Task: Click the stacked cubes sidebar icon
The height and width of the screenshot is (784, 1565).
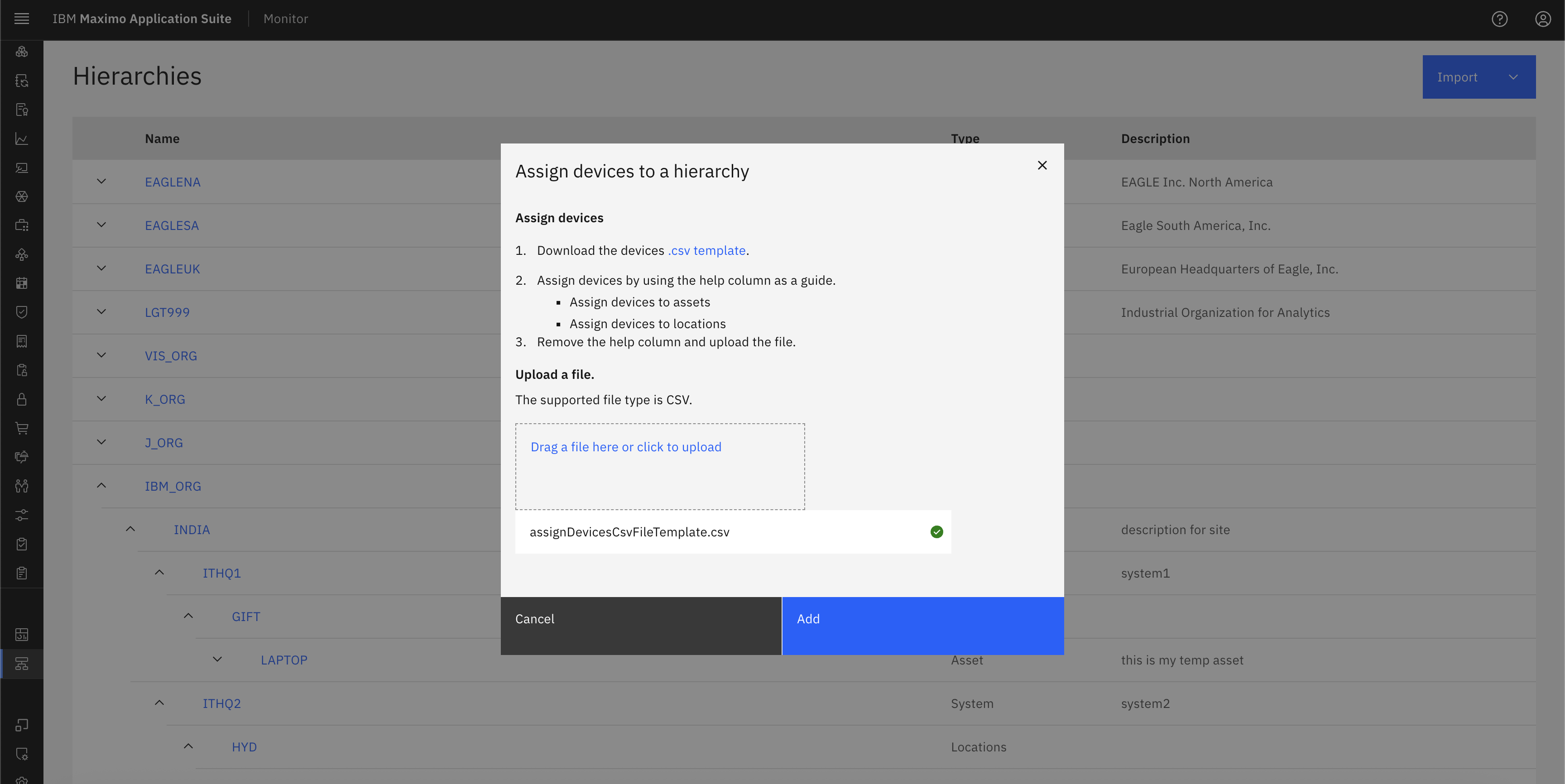Action: pyautogui.click(x=22, y=52)
